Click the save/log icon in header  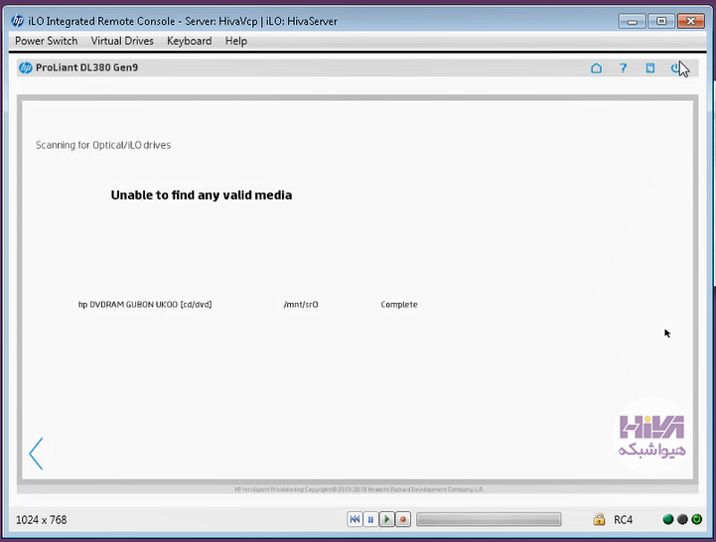(650, 68)
